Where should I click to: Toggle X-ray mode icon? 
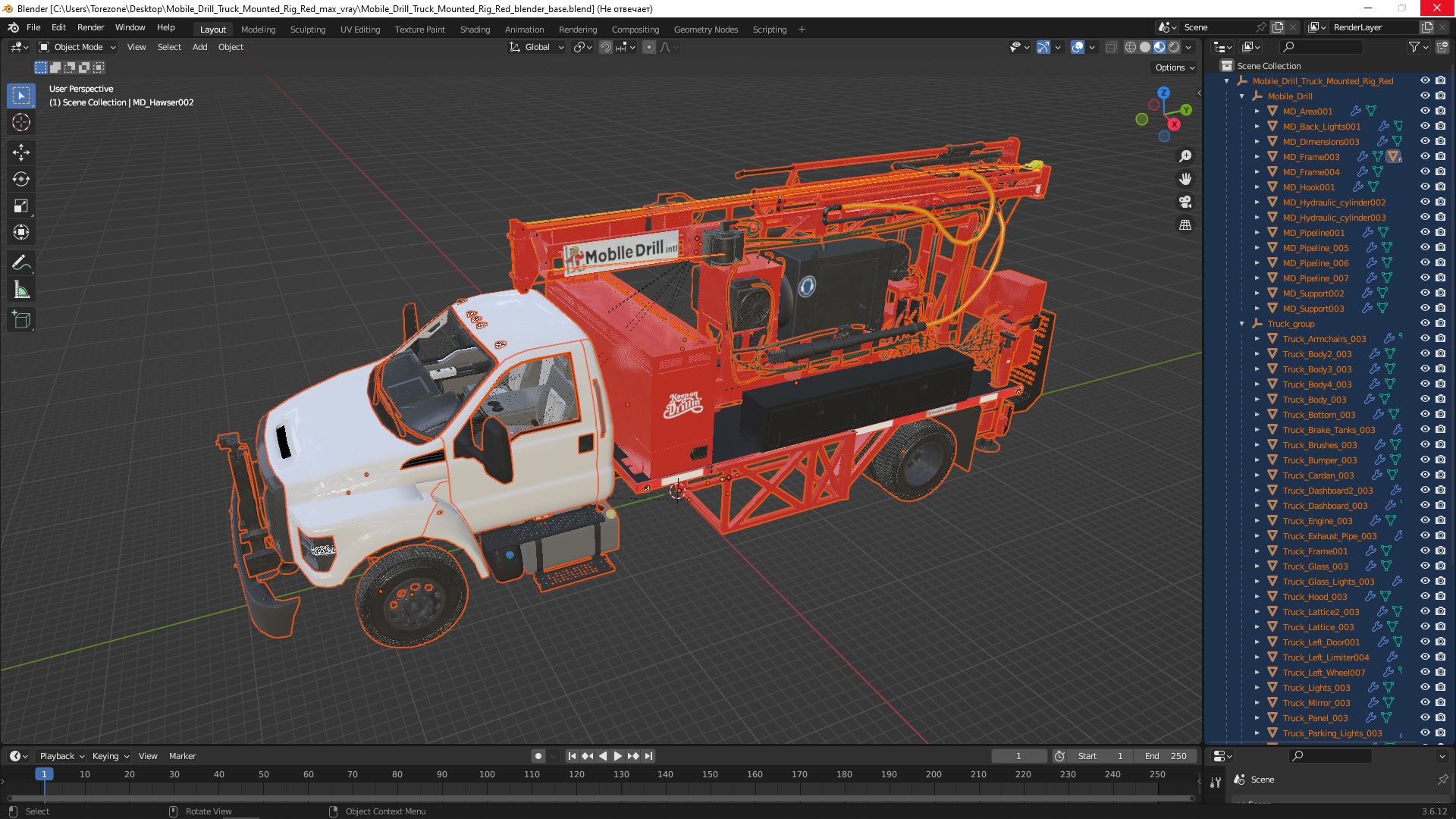pos(1111,47)
